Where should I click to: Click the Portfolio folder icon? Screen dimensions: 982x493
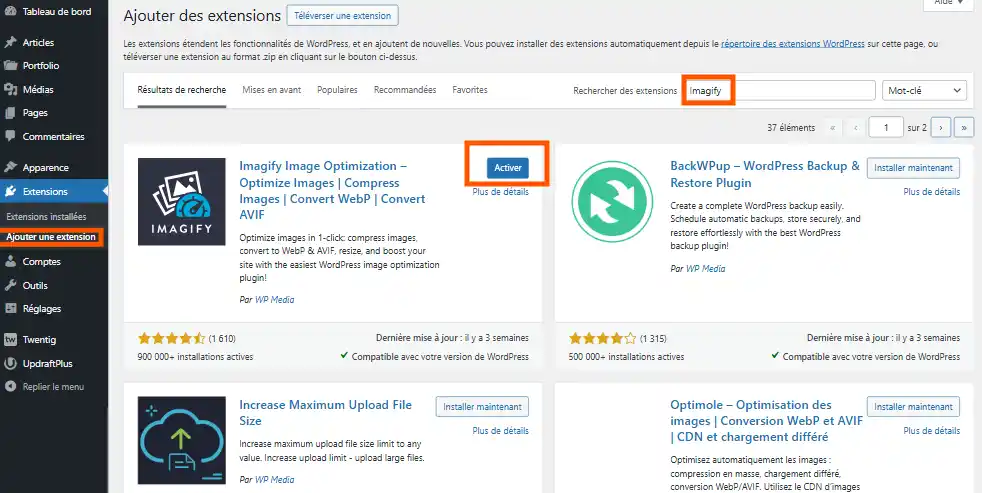10,66
